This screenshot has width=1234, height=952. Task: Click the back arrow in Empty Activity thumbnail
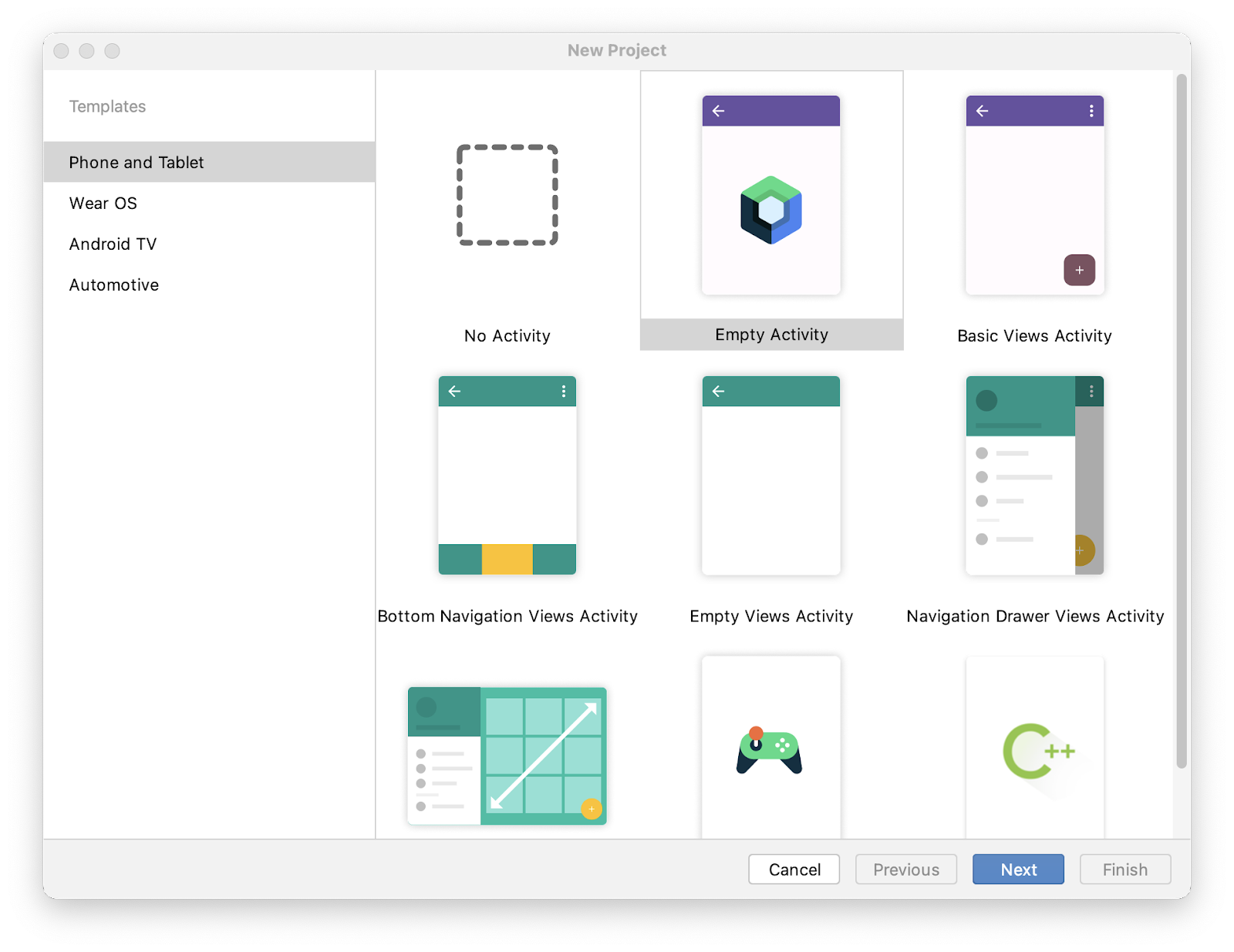pos(719,111)
